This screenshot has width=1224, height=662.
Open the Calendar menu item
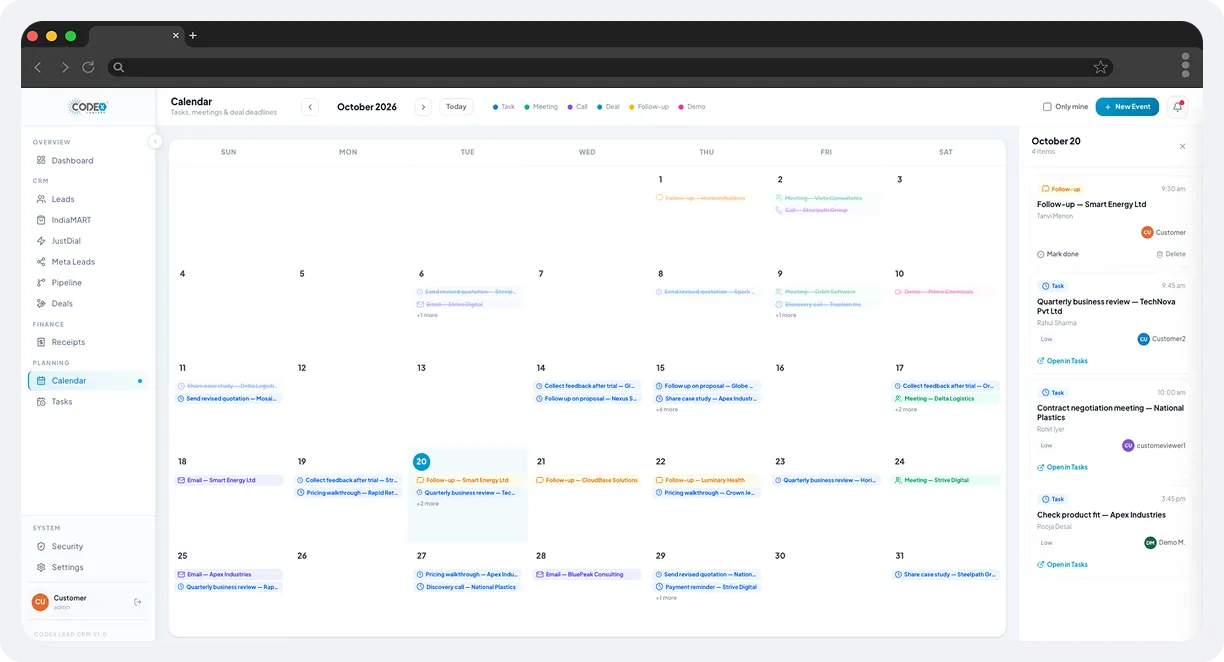tap(88, 381)
